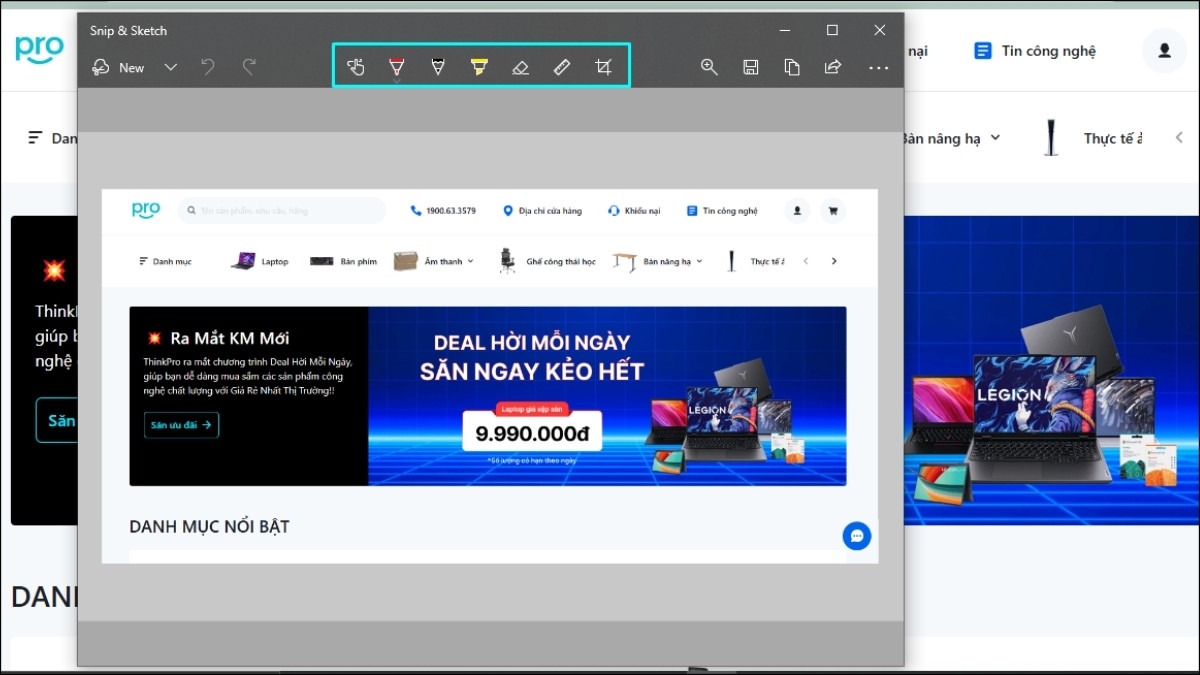The image size is (1200, 675).
Task: Select the red Ballpoint pen tool
Action: coord(397,67)
